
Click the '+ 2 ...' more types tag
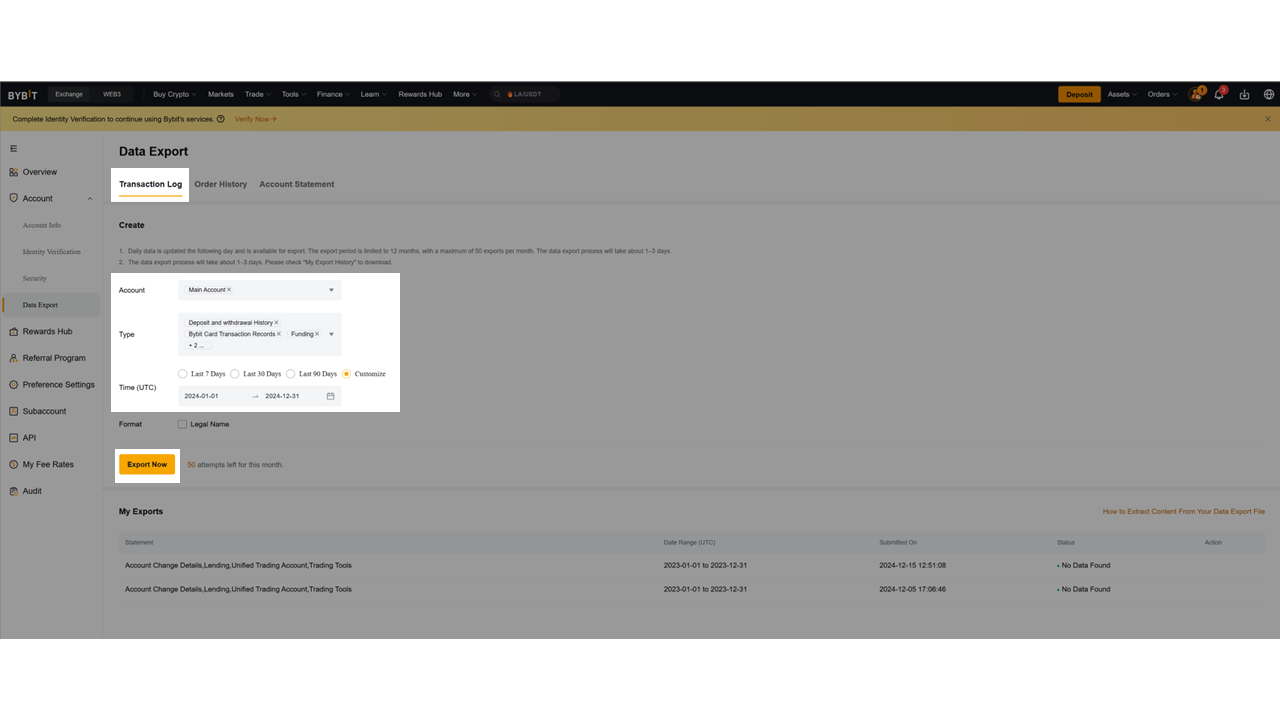[196, 346]
